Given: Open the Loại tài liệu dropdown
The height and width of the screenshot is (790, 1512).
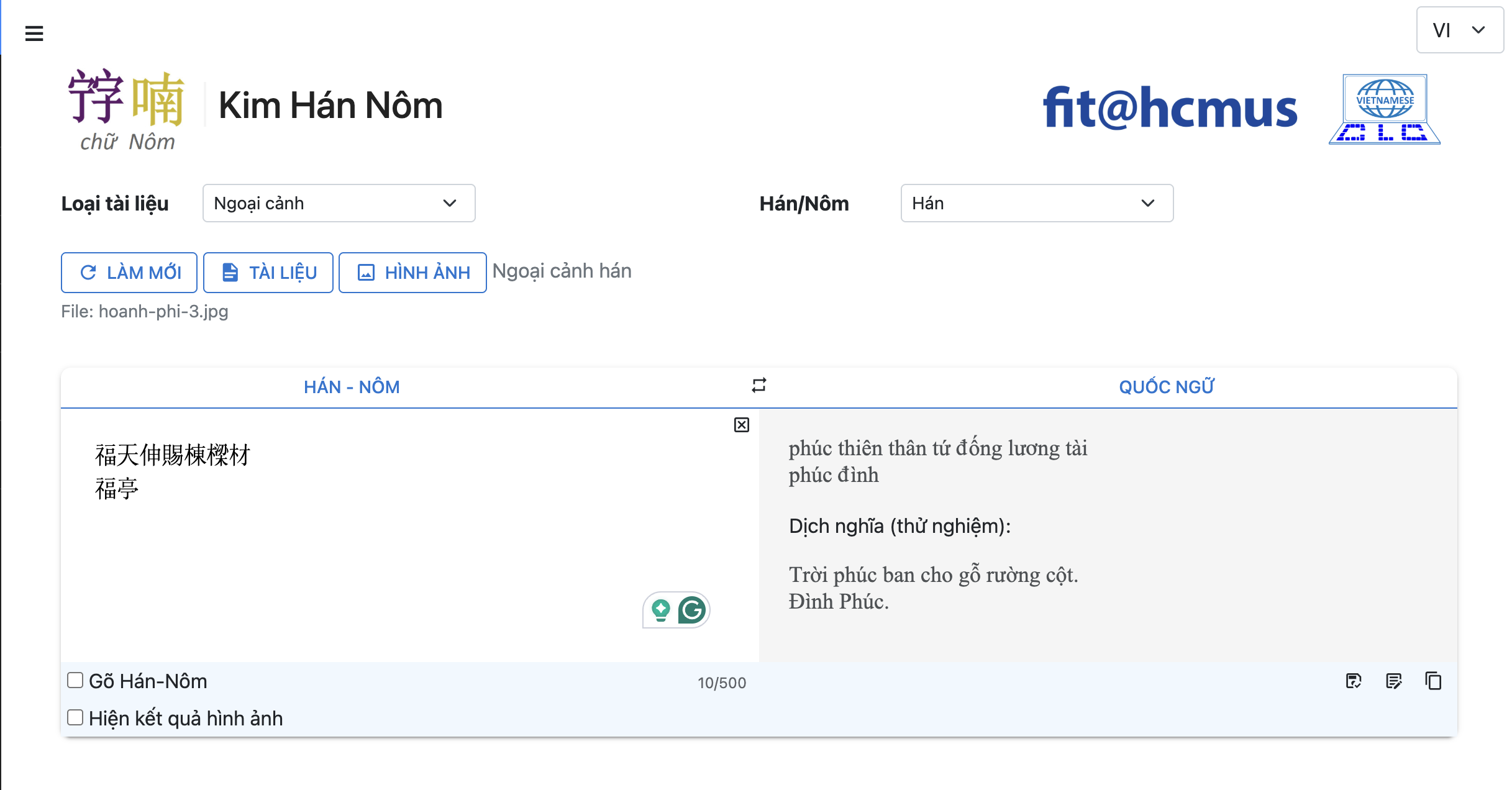Looking at the screenshot, I should (339, 203).
